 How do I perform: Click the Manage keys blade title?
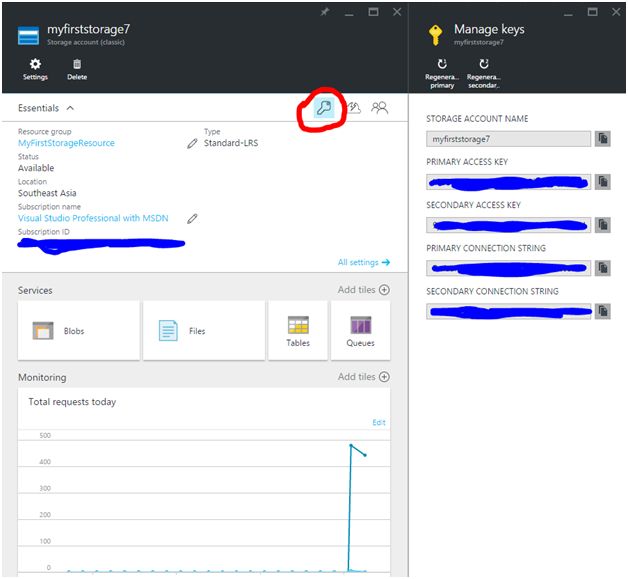489,29
